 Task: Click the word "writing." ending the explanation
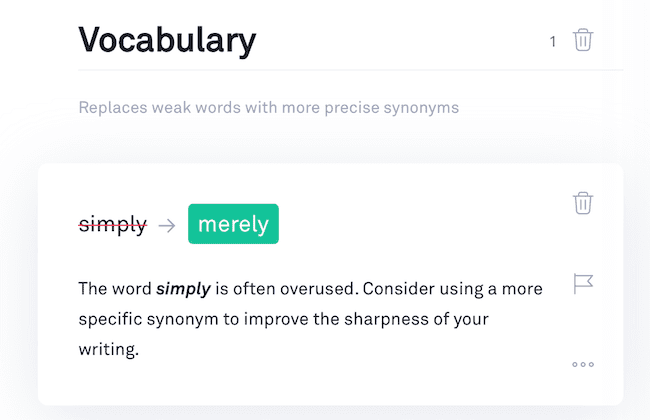(108, 351)
